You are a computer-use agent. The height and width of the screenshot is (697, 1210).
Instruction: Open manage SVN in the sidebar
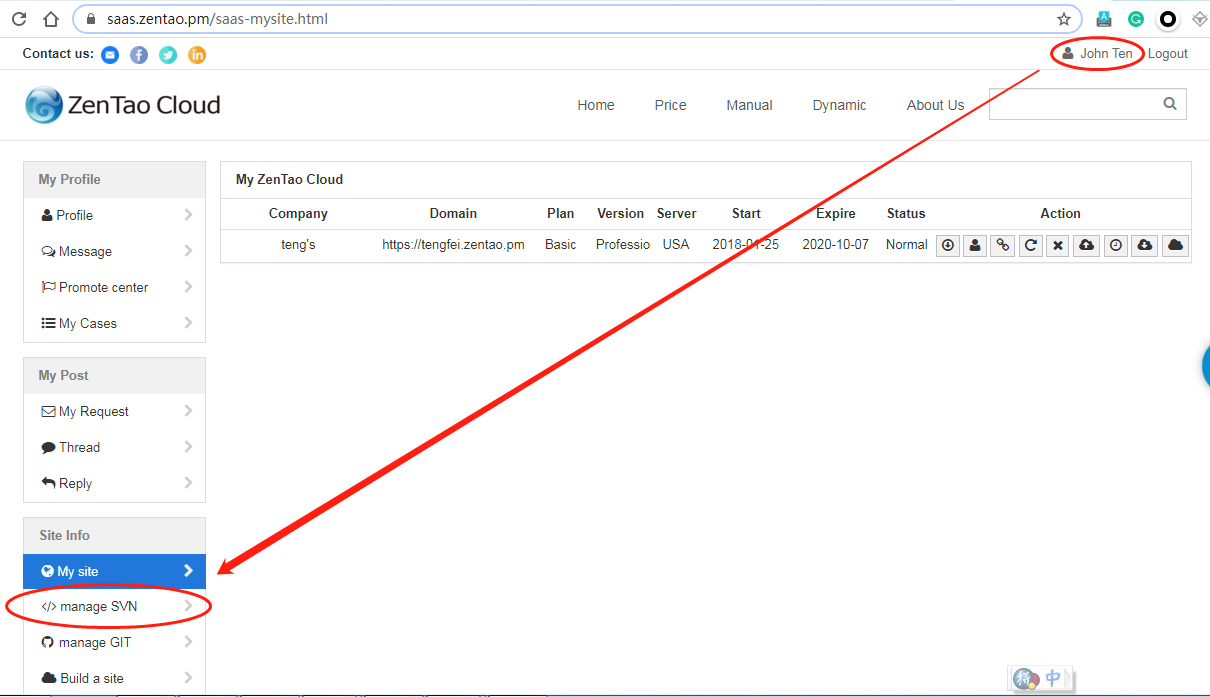(114, 606)
